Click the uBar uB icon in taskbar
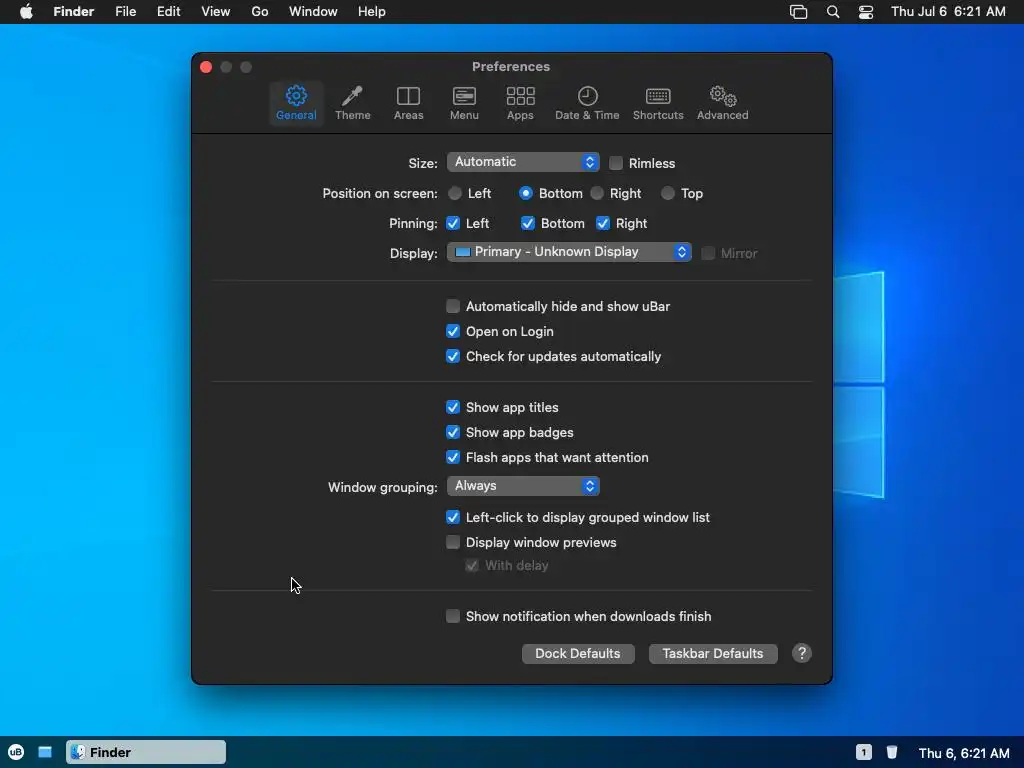This screenshot has width=1024, height=768. pos(16,752)
